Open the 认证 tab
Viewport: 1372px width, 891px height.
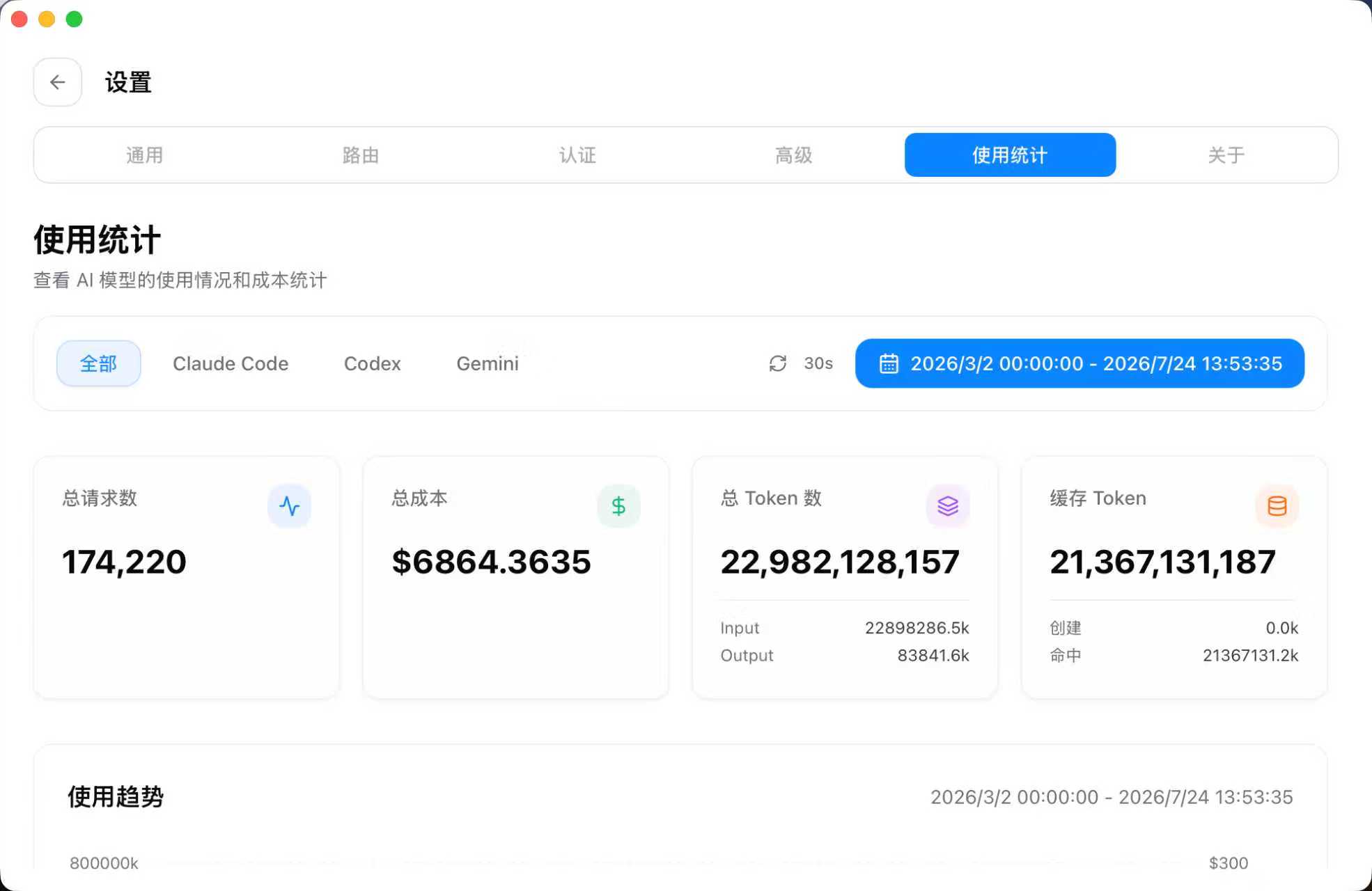tap(577, 155)
